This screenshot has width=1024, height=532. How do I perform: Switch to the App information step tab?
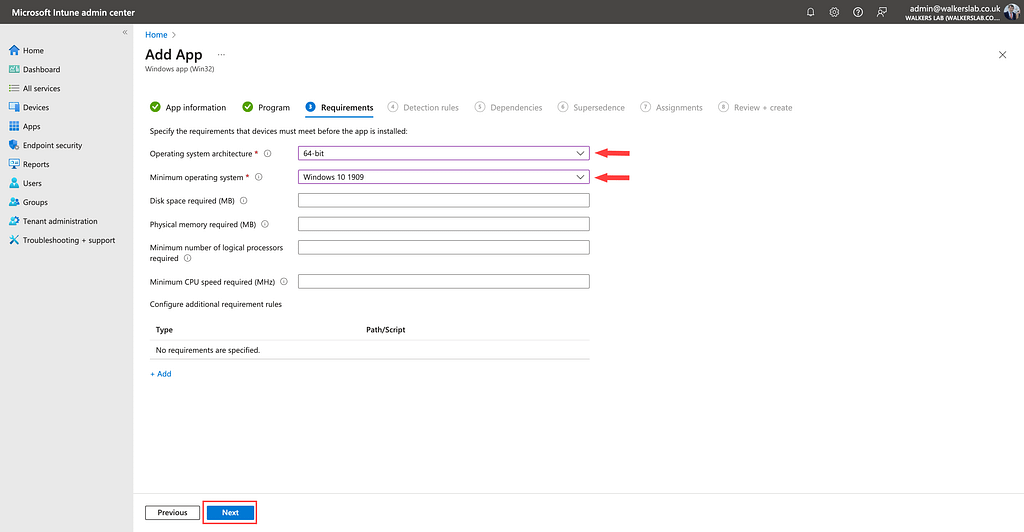(x=195, y=108)
